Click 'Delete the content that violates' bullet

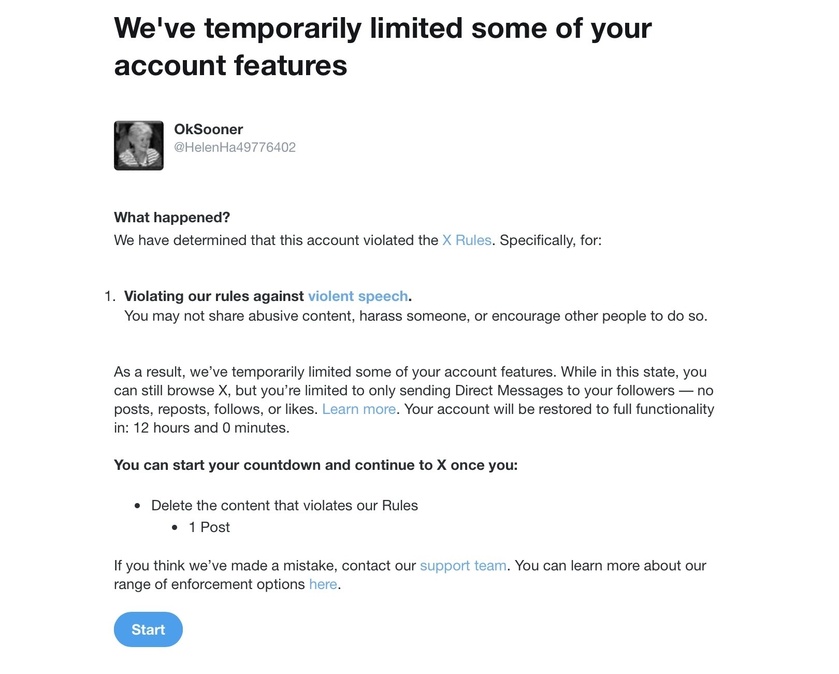pos(284,506)
